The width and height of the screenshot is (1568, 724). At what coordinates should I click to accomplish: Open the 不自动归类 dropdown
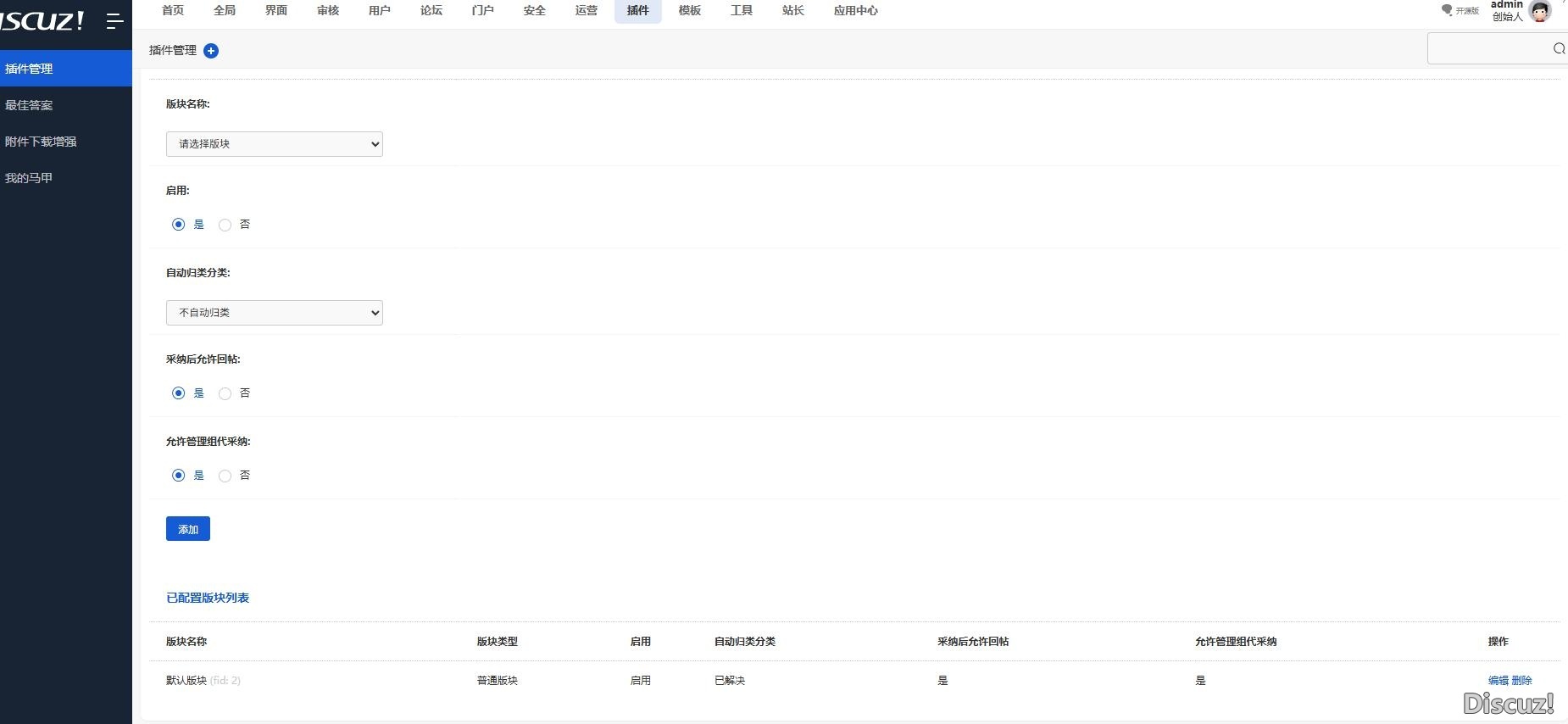pos(274,313)
